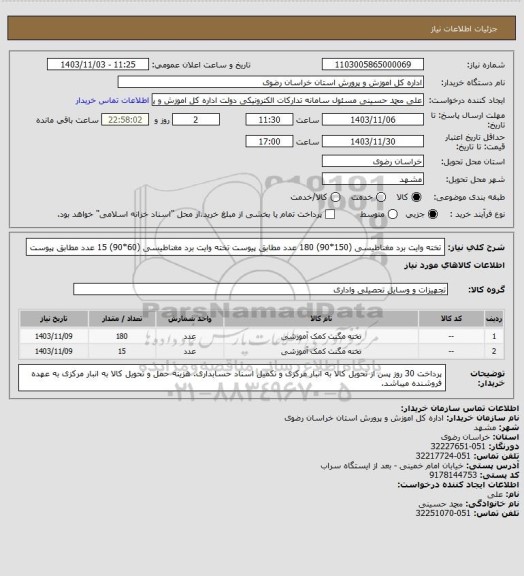Click the واحد شمارش column header
The image size is (524, 576).
pyautogui.click(x=190, y=319)
